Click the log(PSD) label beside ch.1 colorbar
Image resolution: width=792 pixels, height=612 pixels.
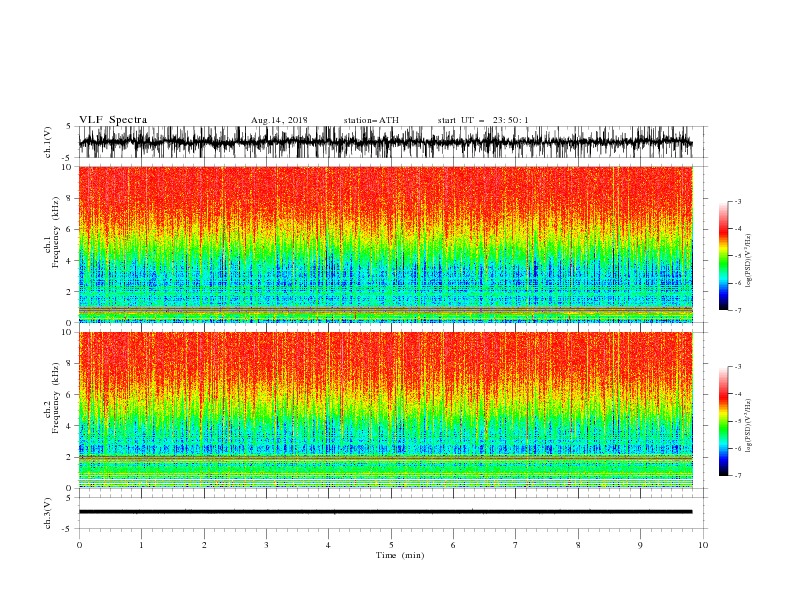click(748, 261)
